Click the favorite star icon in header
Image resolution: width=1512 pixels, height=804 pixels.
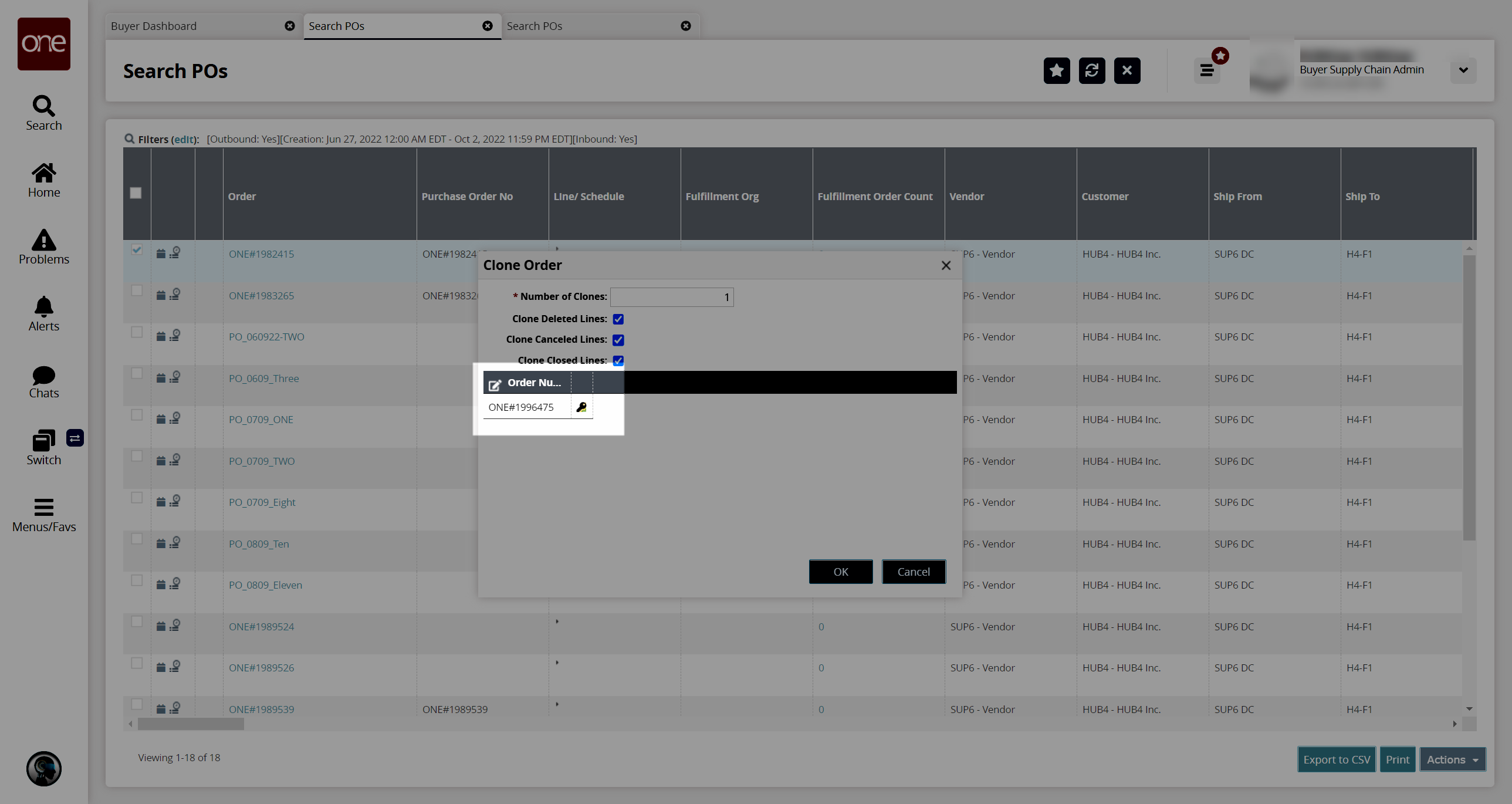click(x=1057, y=70)
